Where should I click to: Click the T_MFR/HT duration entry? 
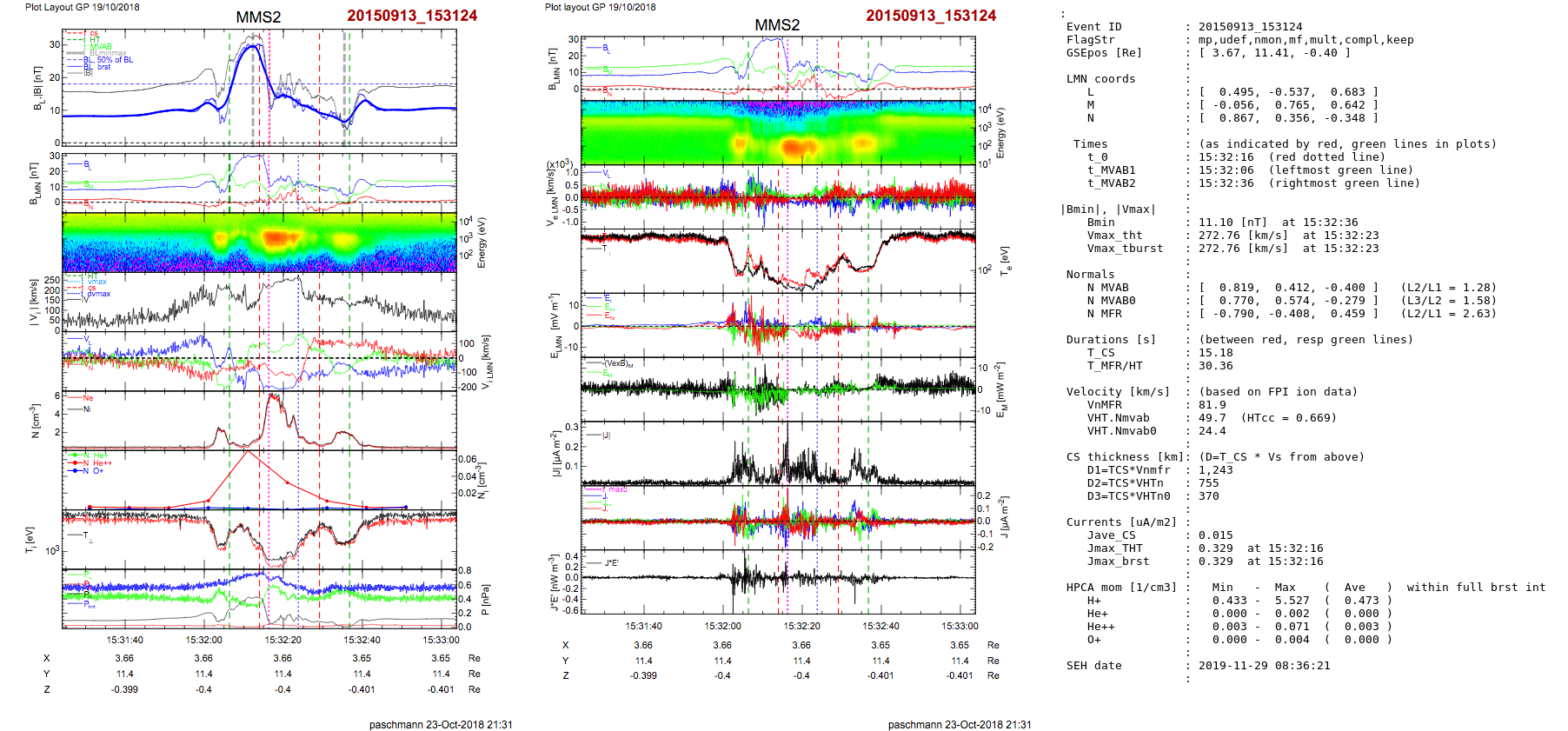(x=1114, y=366)
